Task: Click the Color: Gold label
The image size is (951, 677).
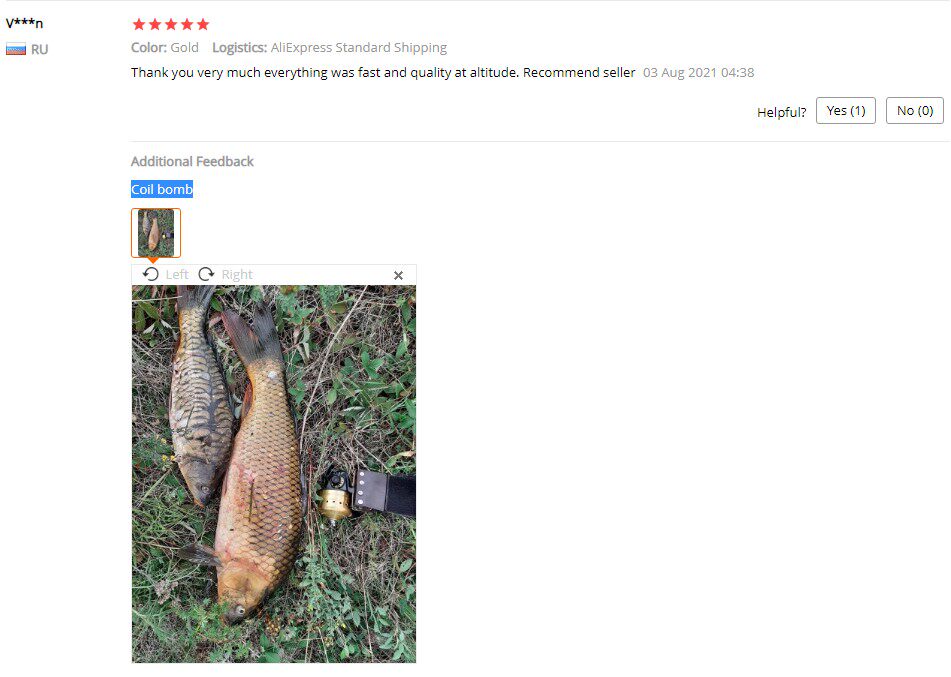Action: pos(165,47)
